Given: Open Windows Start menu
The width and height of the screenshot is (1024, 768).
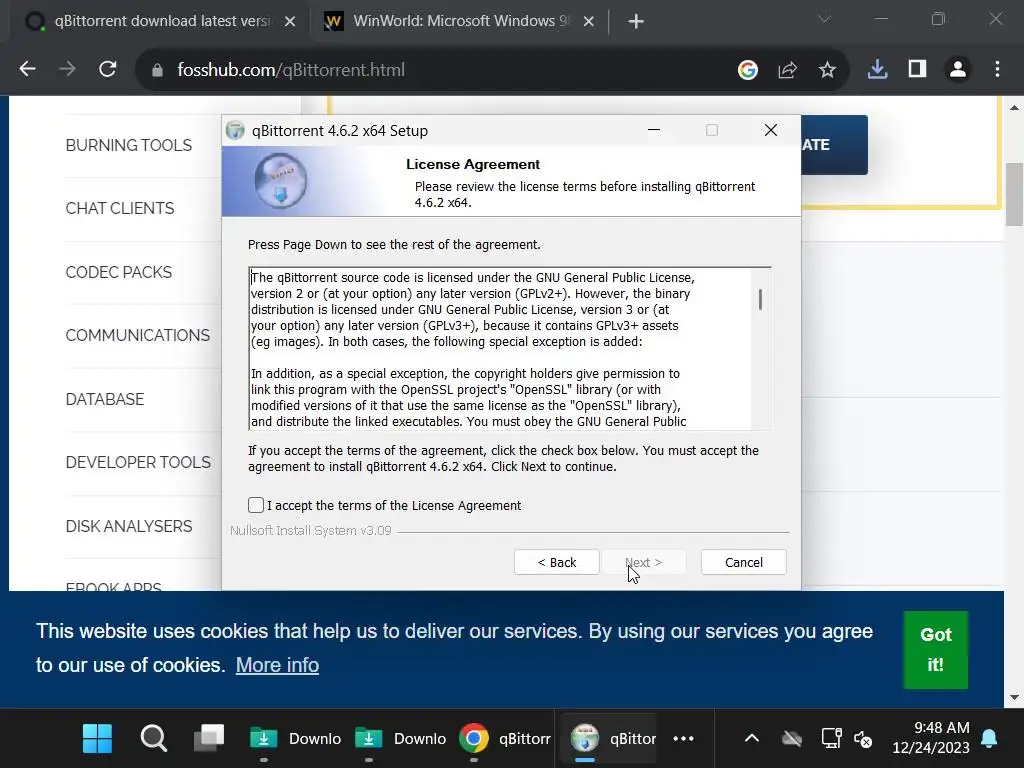Looking at the screenshot, I should 98,739.
